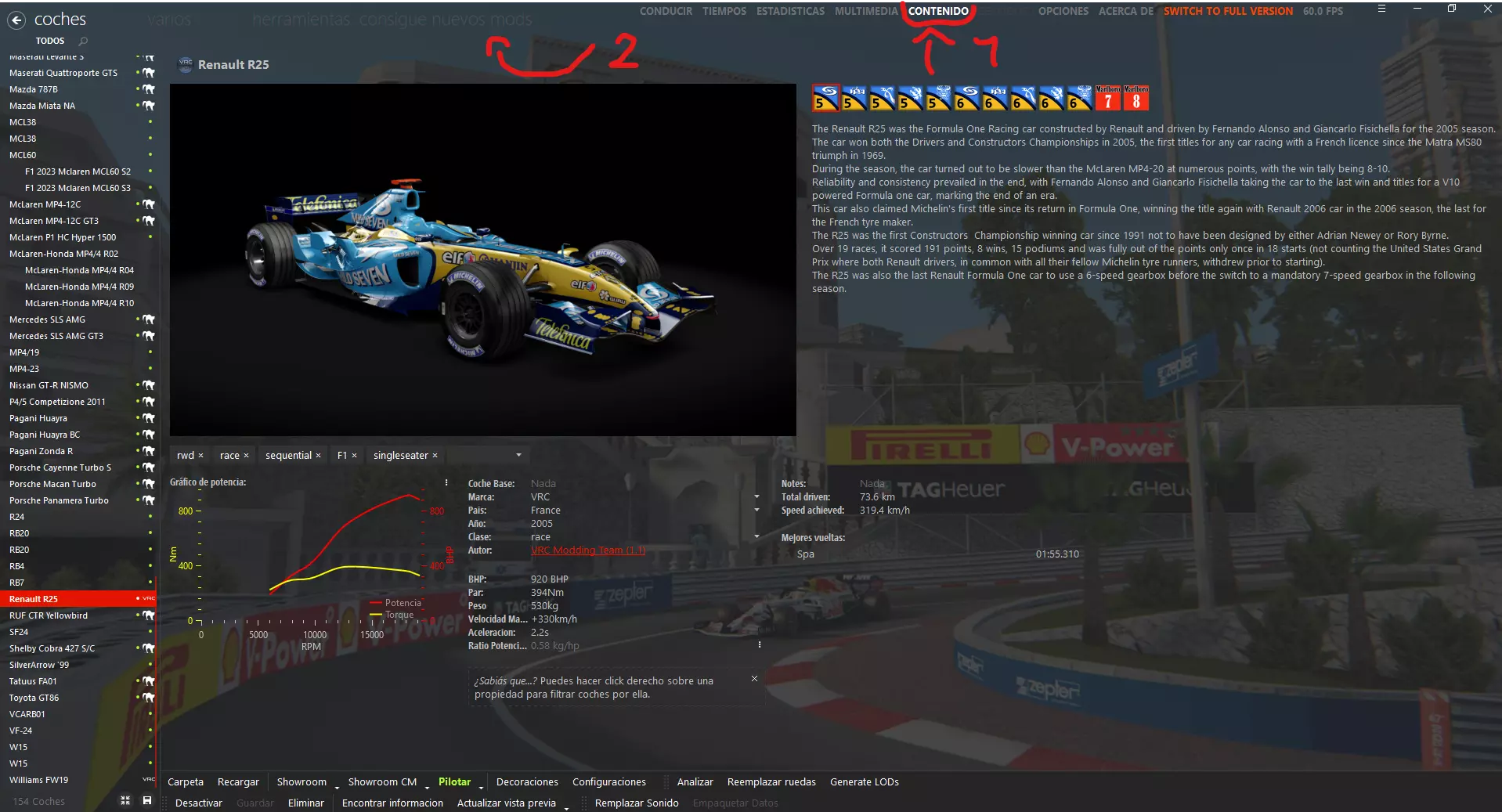The image size is (1502, 812).
Task: Select Nissan GT-R NISMO in the list
Action: (78, 385)
